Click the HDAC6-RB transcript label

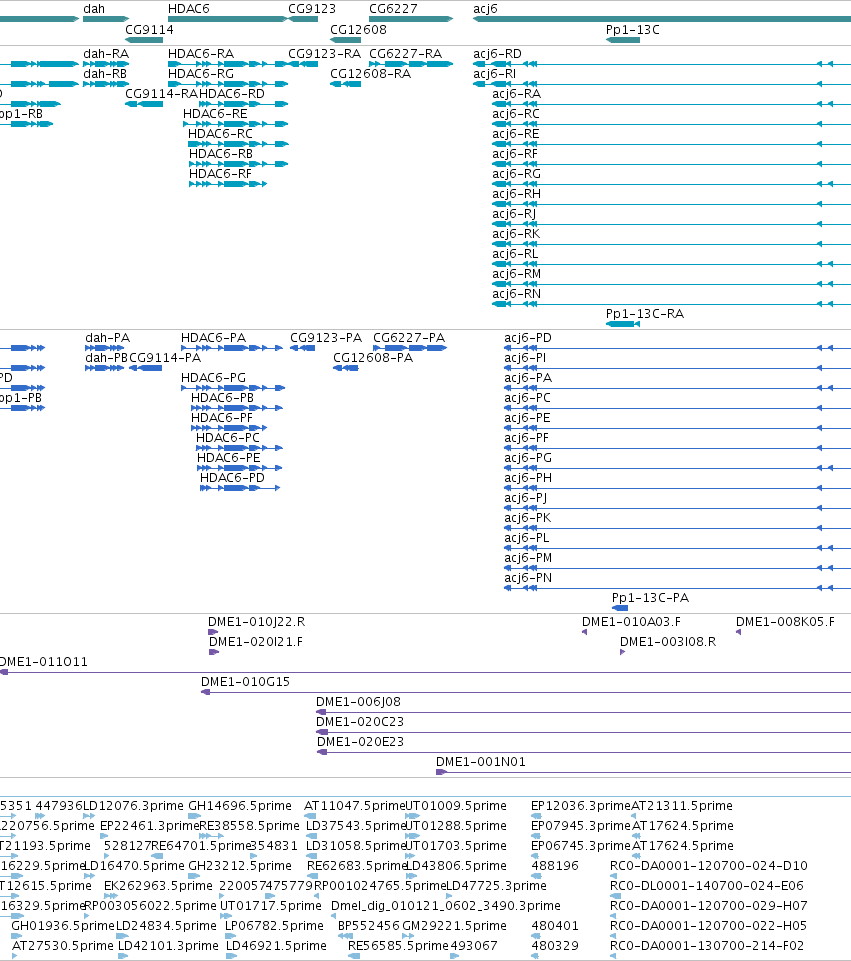221,153
